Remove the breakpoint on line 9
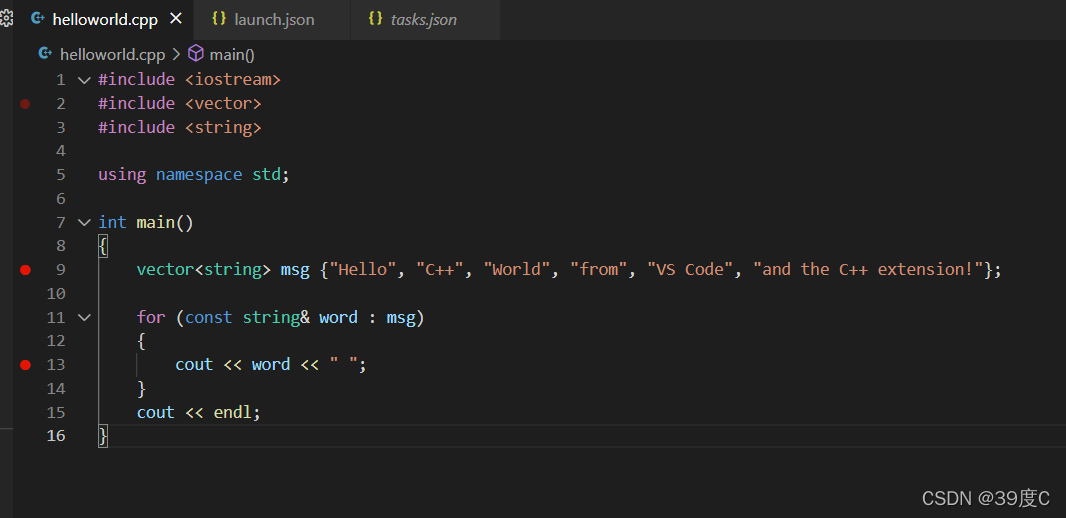Viewport: 1066px width, 518px height. point(25,270)
